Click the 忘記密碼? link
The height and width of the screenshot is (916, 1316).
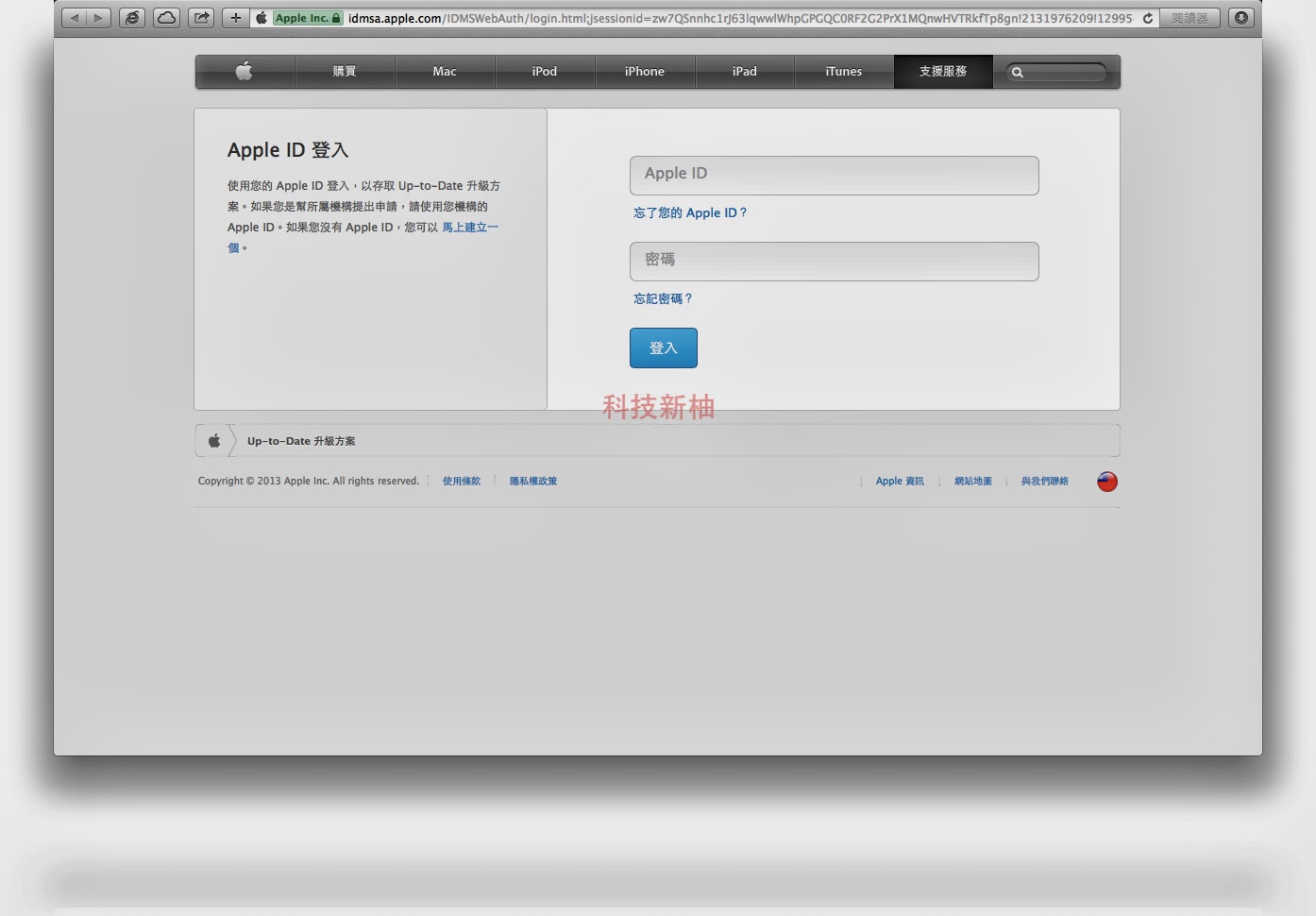[x=663, y=298]
